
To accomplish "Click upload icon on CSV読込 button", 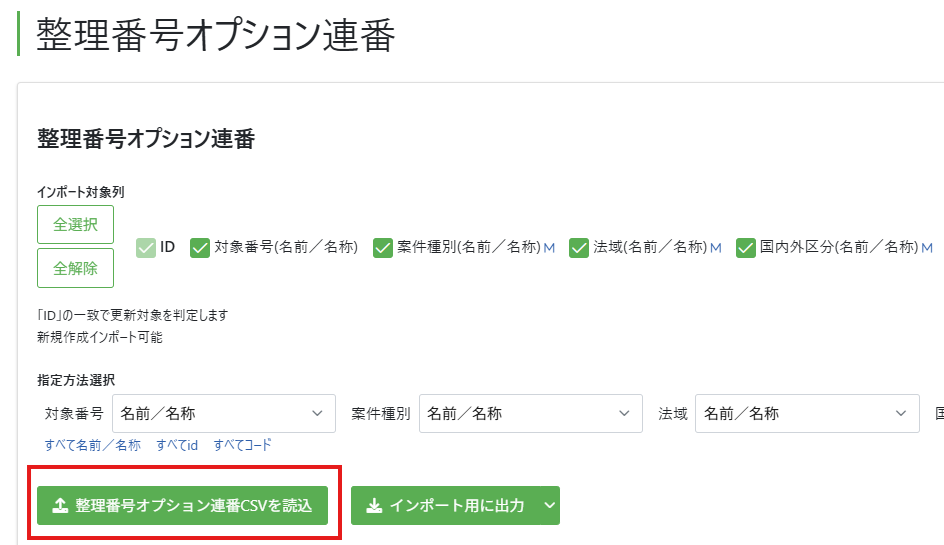I will pos(60,505).
